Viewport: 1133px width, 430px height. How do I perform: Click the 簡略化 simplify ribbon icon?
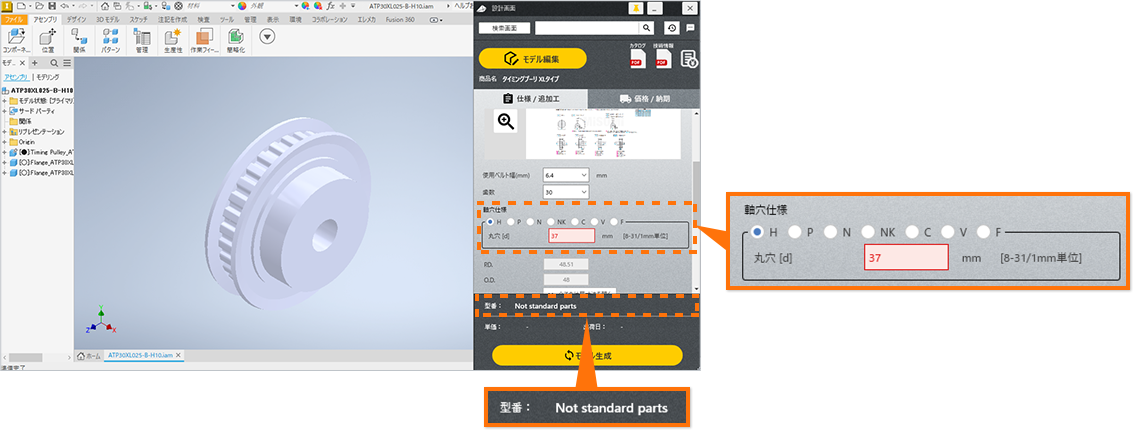coord(235,40)
